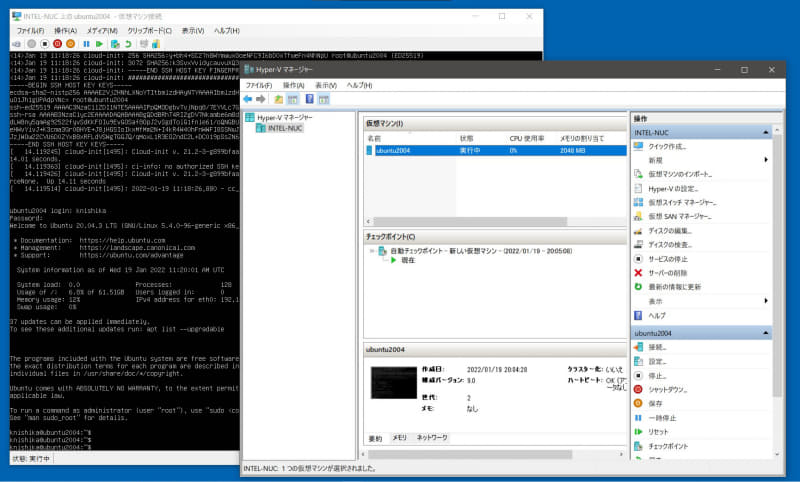
Task: Click 停止 action for ubuntu2004
Action: click(x=657, y=376)
